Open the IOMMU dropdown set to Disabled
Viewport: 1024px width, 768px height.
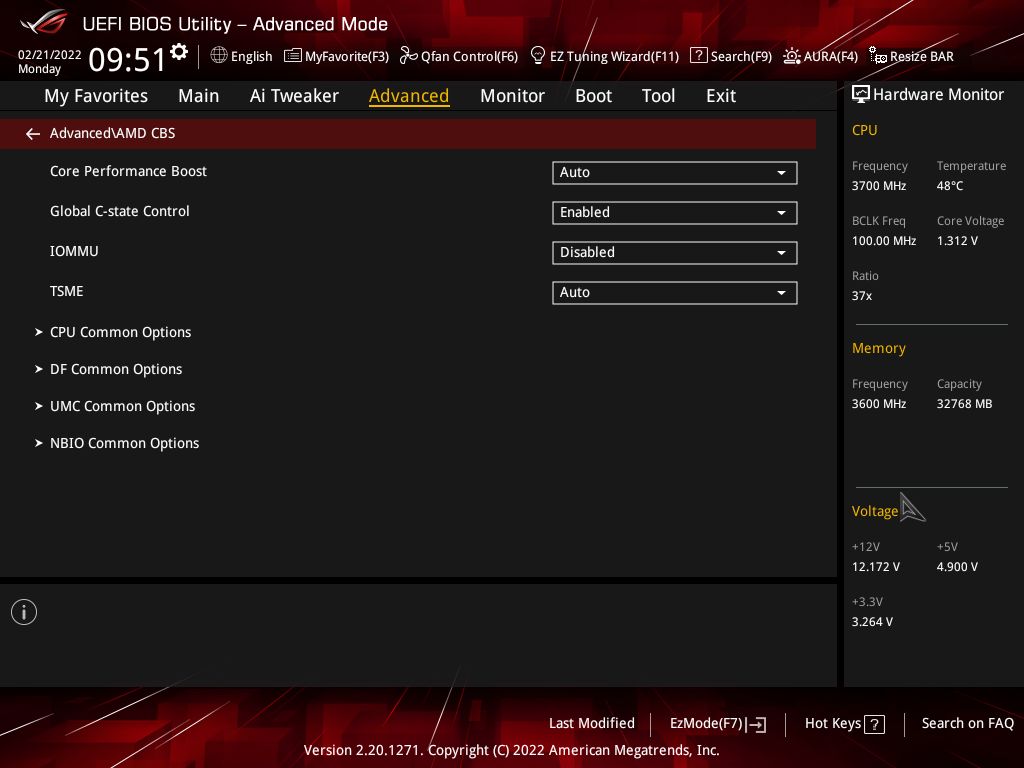675,253
